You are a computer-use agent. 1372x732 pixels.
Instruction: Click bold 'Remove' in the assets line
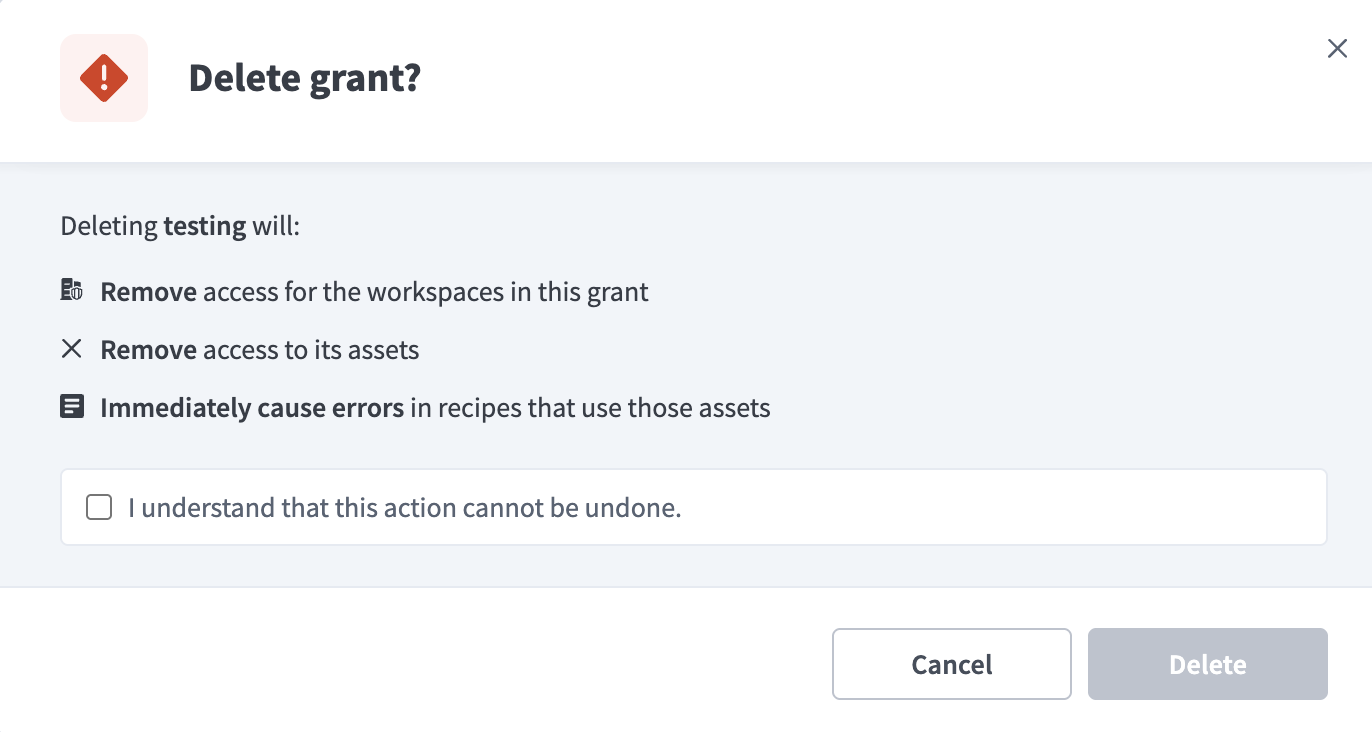click(149, 350)
